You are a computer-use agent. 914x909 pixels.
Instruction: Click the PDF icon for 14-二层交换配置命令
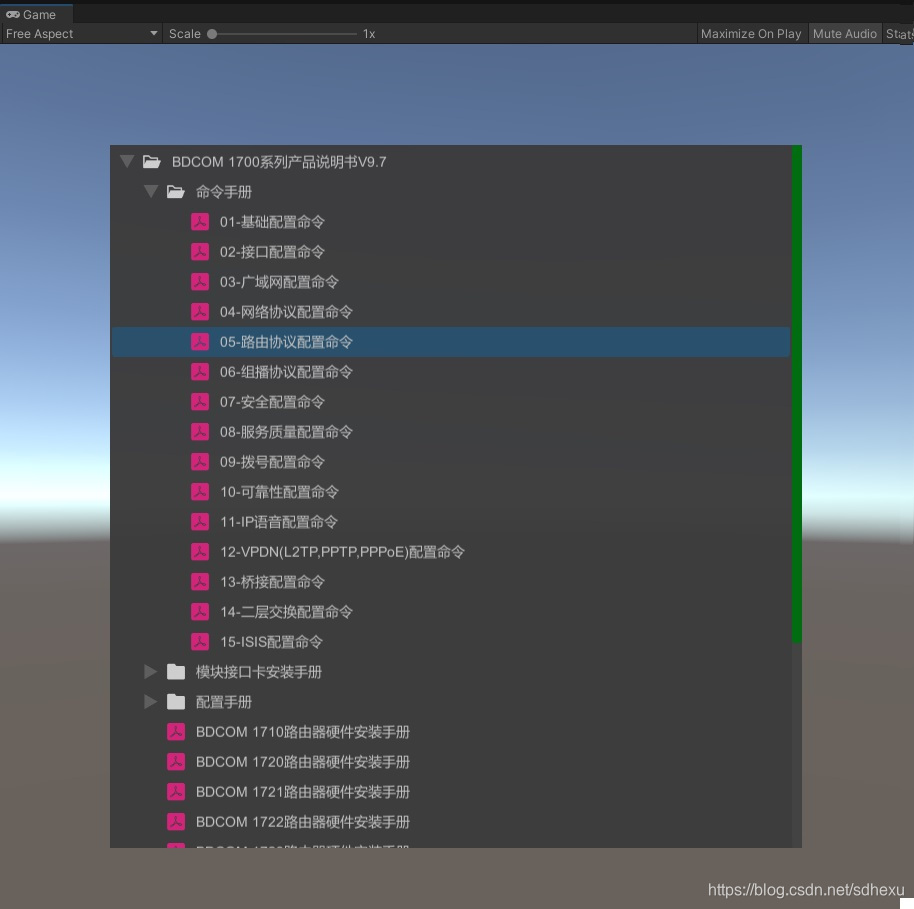tap(200, 612)
